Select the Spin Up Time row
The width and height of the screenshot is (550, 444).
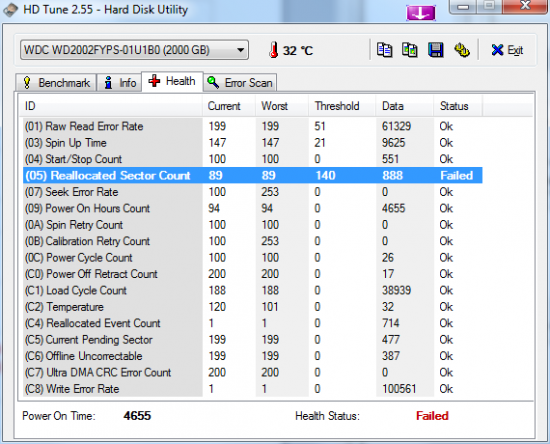point(253,143)
